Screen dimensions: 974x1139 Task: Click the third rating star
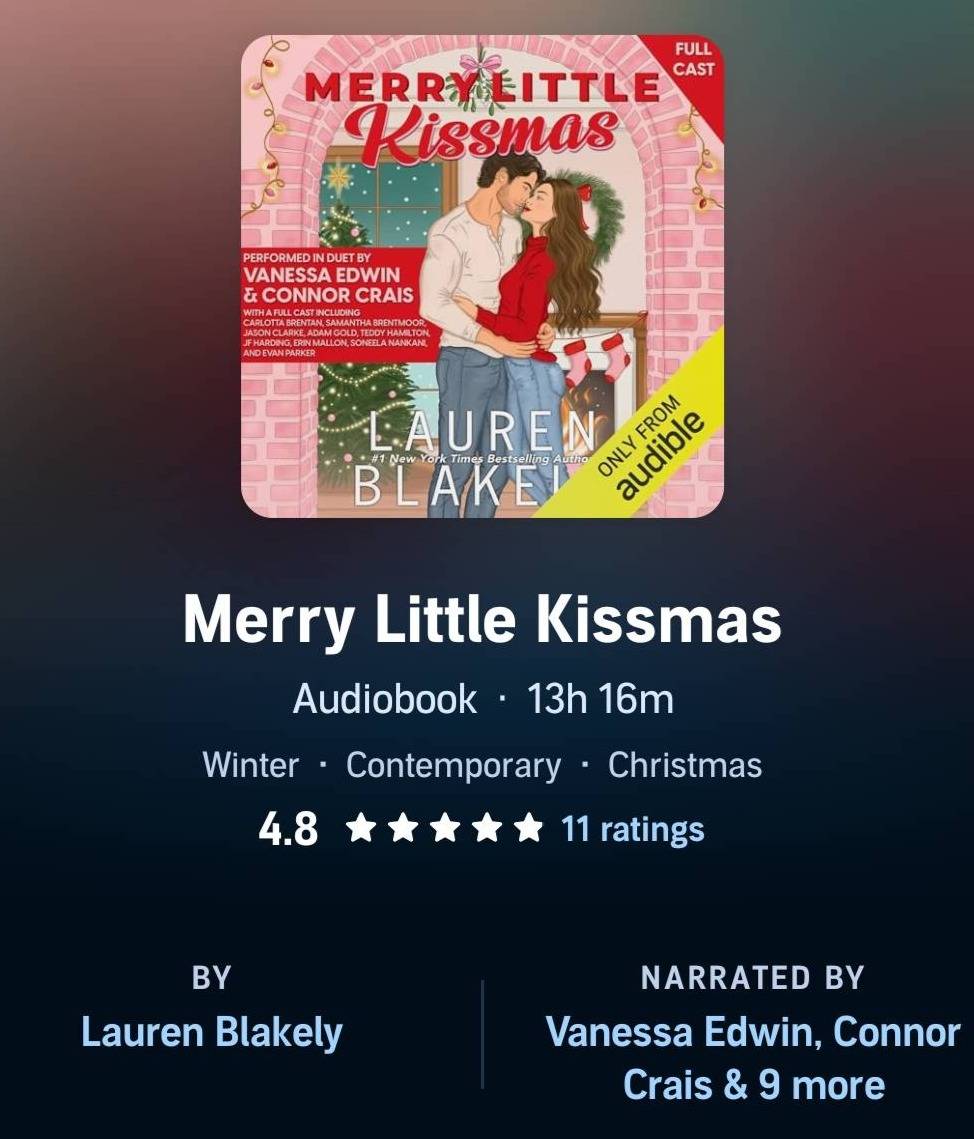coord(445,828)
